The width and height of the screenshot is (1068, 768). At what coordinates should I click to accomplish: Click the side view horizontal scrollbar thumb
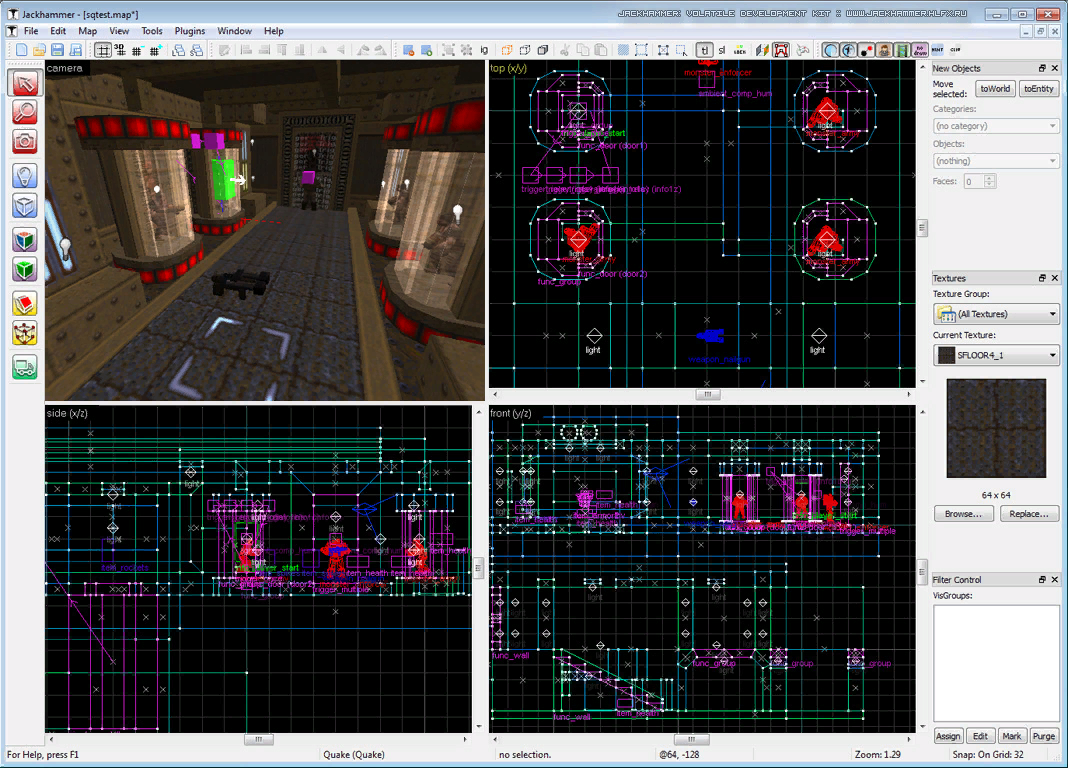pos(259,739)
